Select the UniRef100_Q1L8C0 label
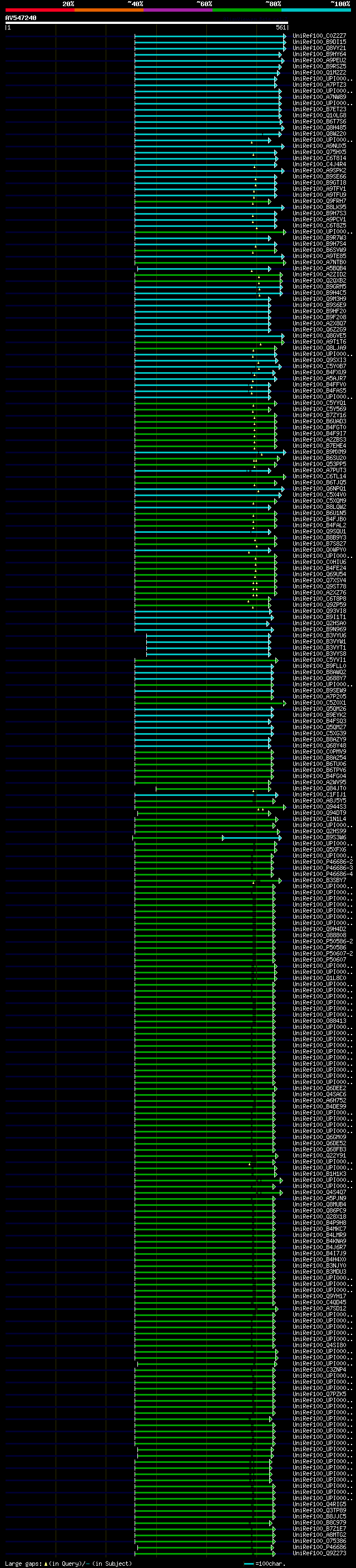Image resolution: width=356 pixels, height=1568 pixels. pyautogui.click(x=319, y=978)
